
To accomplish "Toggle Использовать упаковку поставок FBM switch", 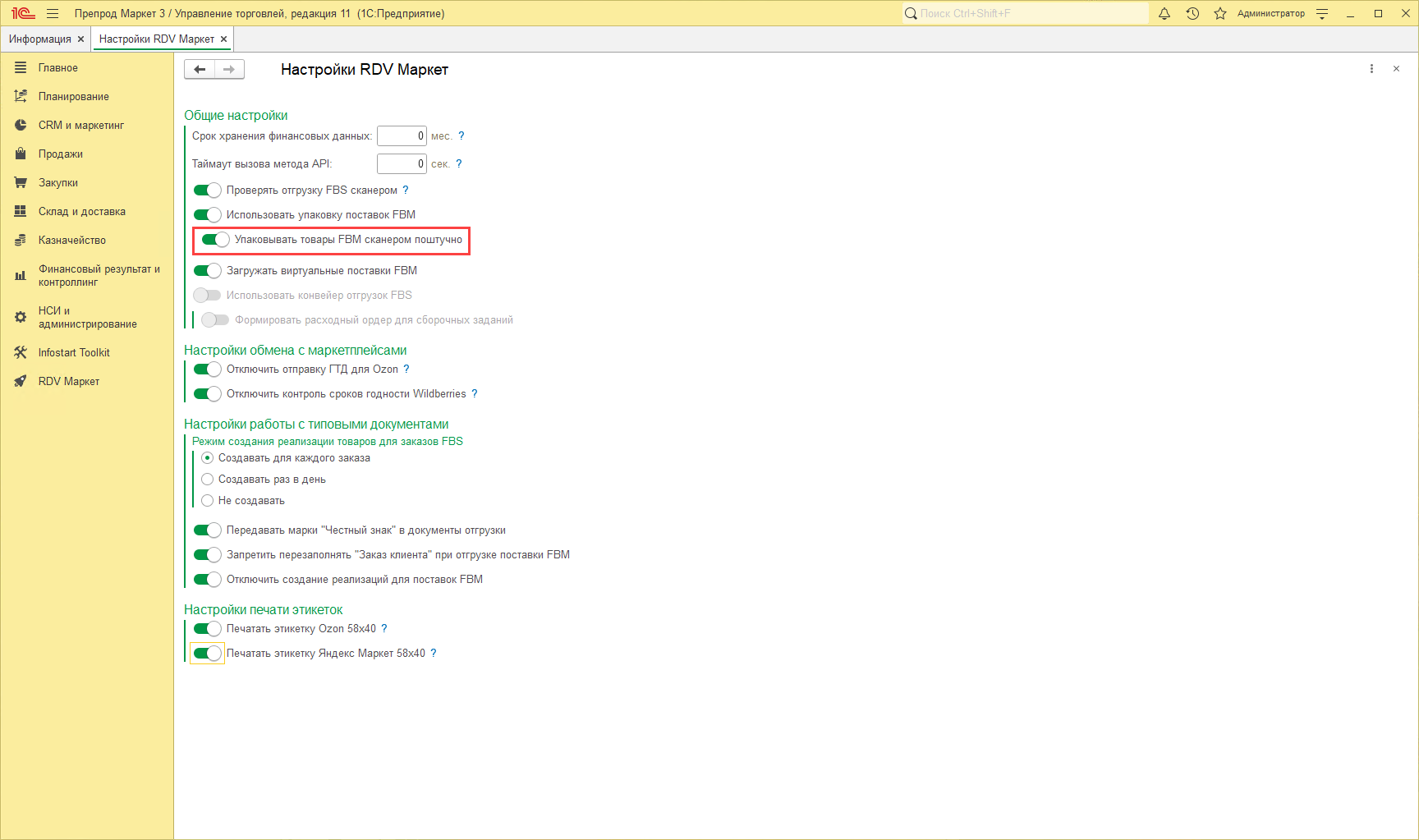I will click(x=207, y=214).
